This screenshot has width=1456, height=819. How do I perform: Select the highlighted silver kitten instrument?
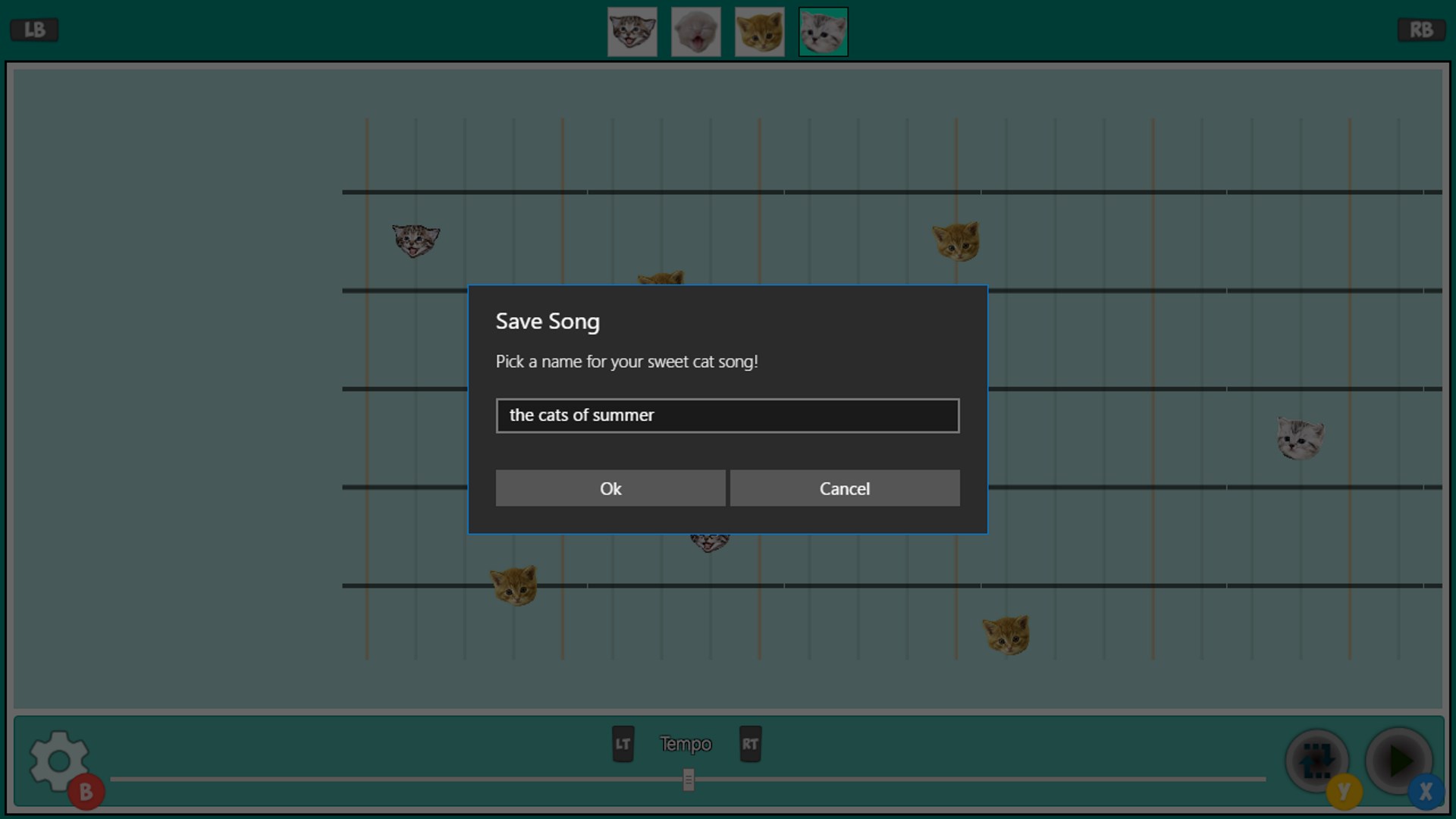823,32
